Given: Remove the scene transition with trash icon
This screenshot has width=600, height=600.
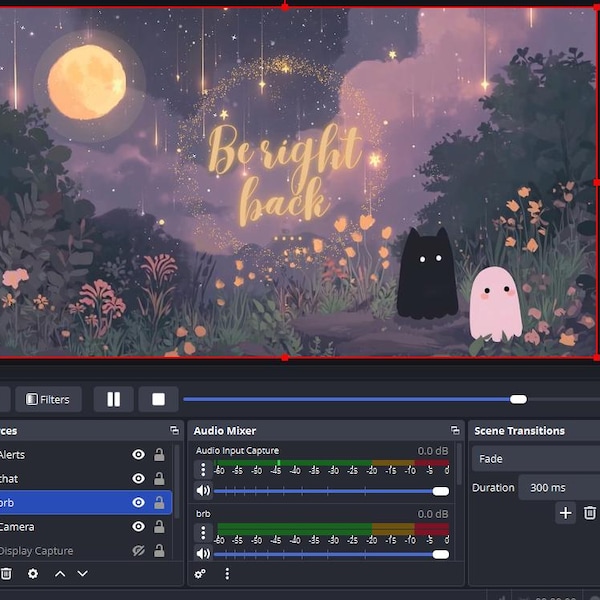Looking at the screenshot, I should (590, 513).
